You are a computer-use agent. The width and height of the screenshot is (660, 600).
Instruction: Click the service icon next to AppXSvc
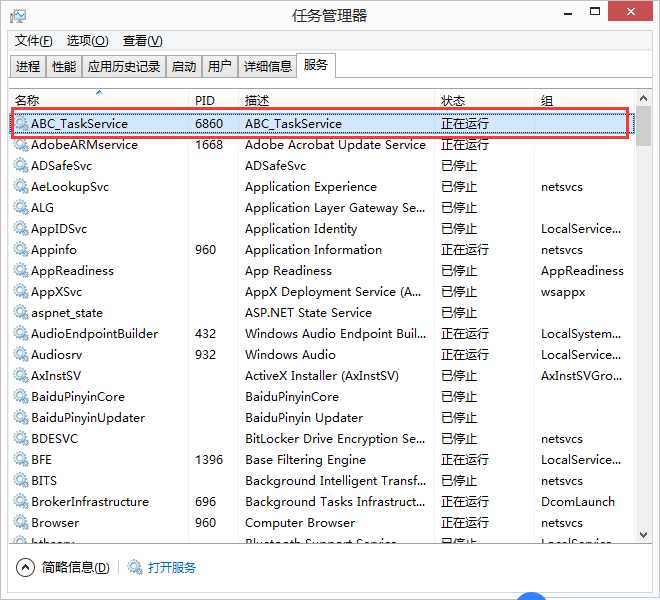coord(21,292)
